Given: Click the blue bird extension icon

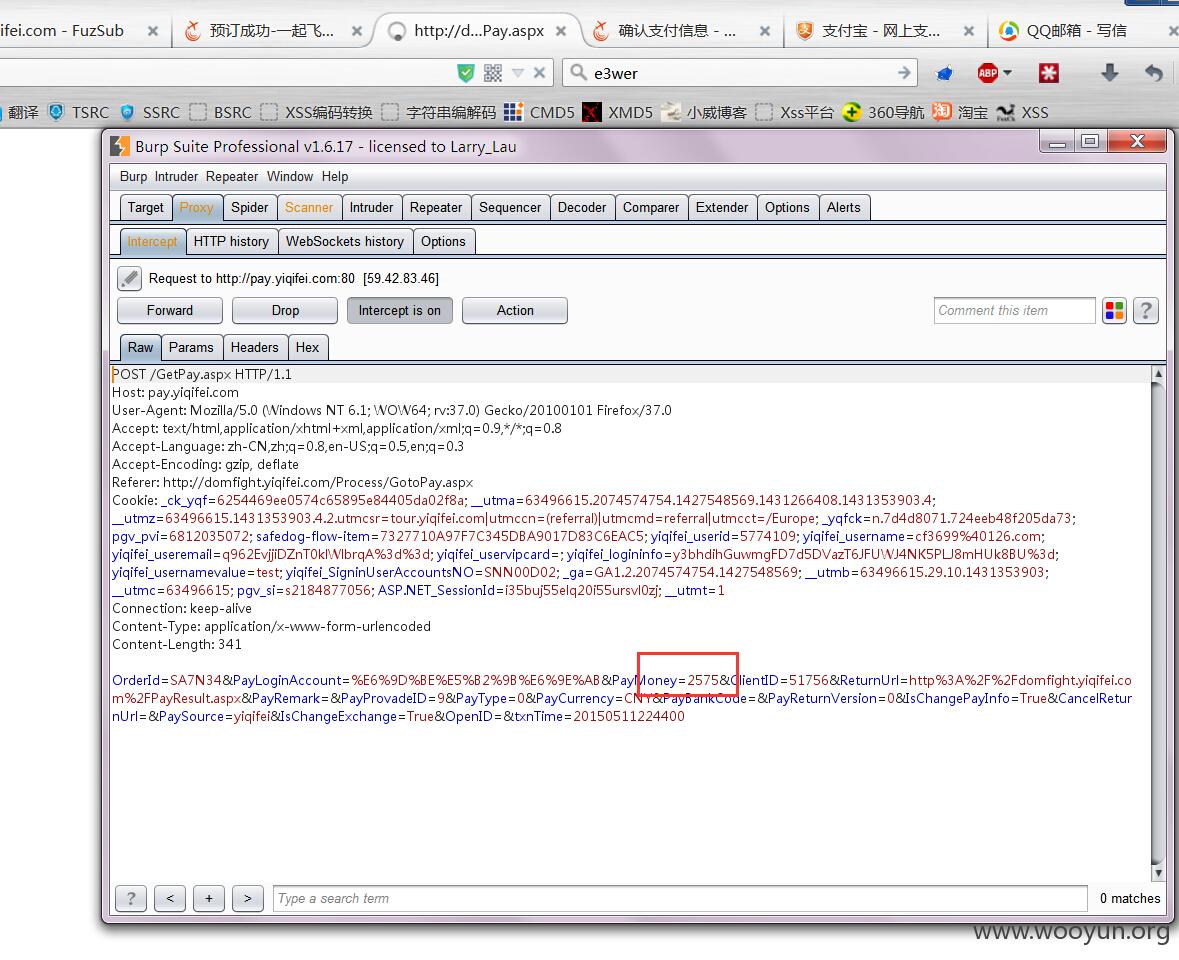Looking at the screenshot, I should (944, 73).
